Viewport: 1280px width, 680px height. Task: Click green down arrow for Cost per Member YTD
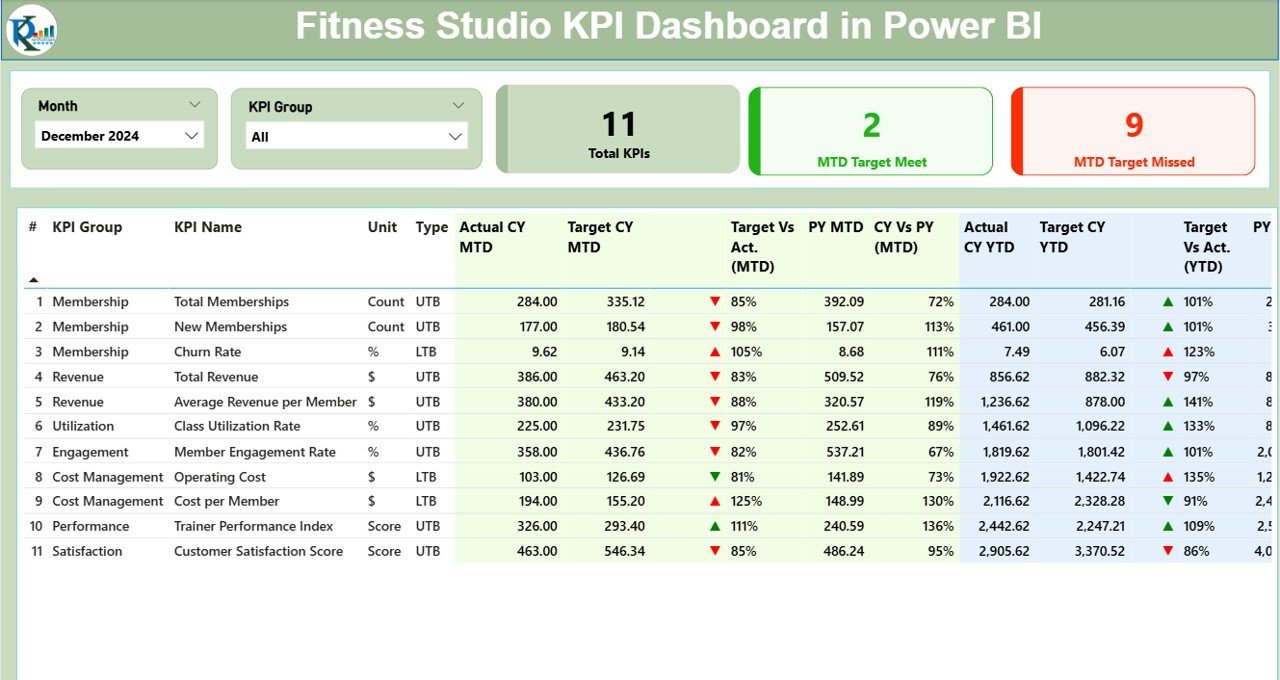point(1168,501)
